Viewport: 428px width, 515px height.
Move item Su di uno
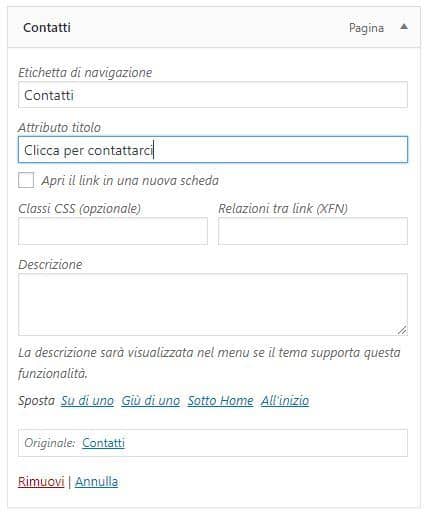pyautogui.click(x=87, y=400)
